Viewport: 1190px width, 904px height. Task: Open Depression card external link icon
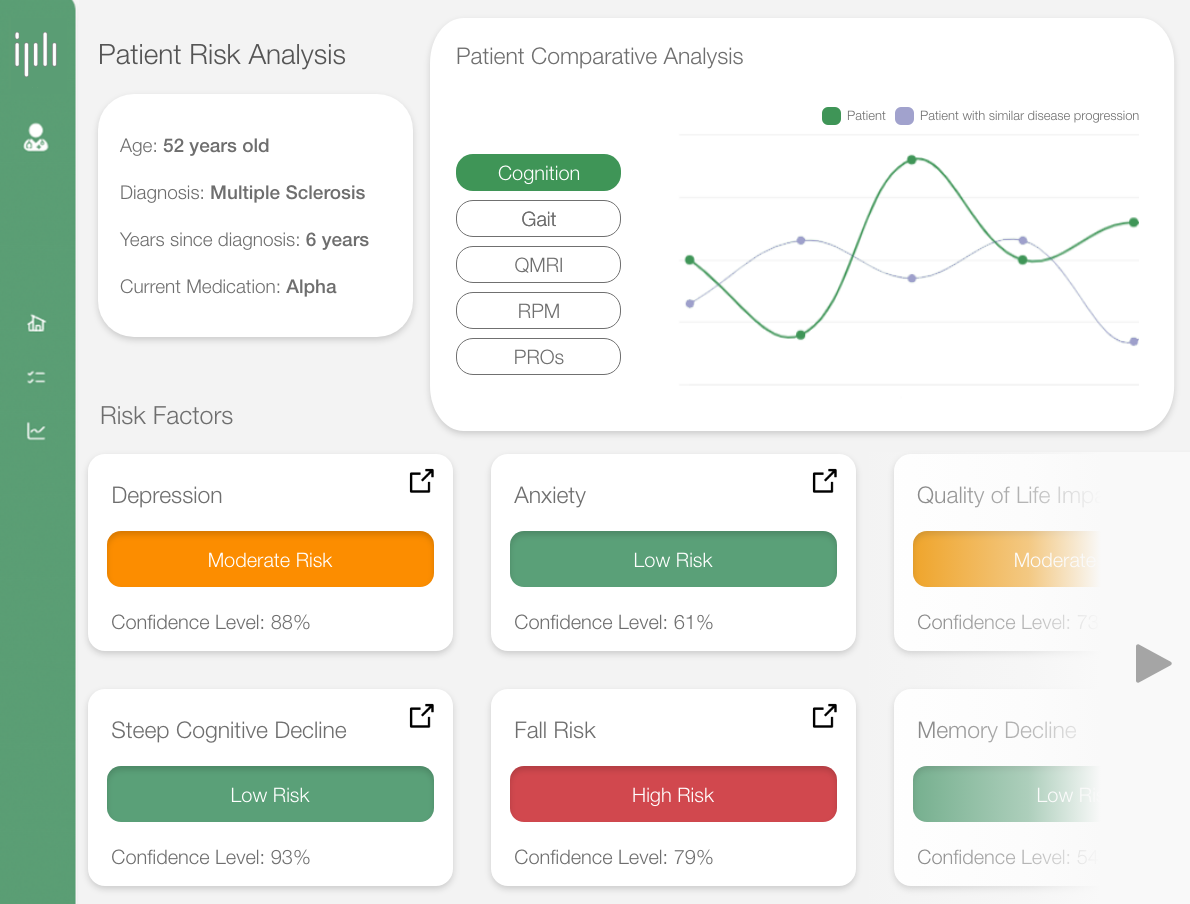pyautogui.click(x=422, y=481)
